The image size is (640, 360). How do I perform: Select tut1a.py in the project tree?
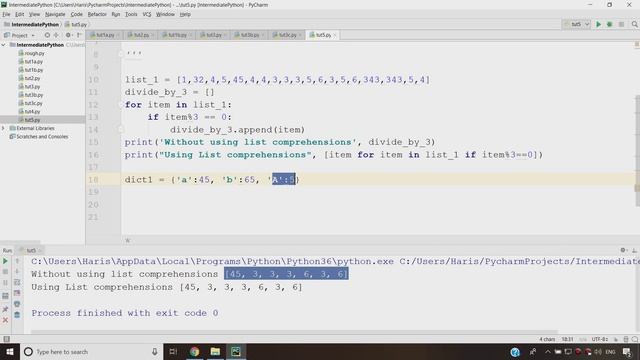[x=31, y=62]
